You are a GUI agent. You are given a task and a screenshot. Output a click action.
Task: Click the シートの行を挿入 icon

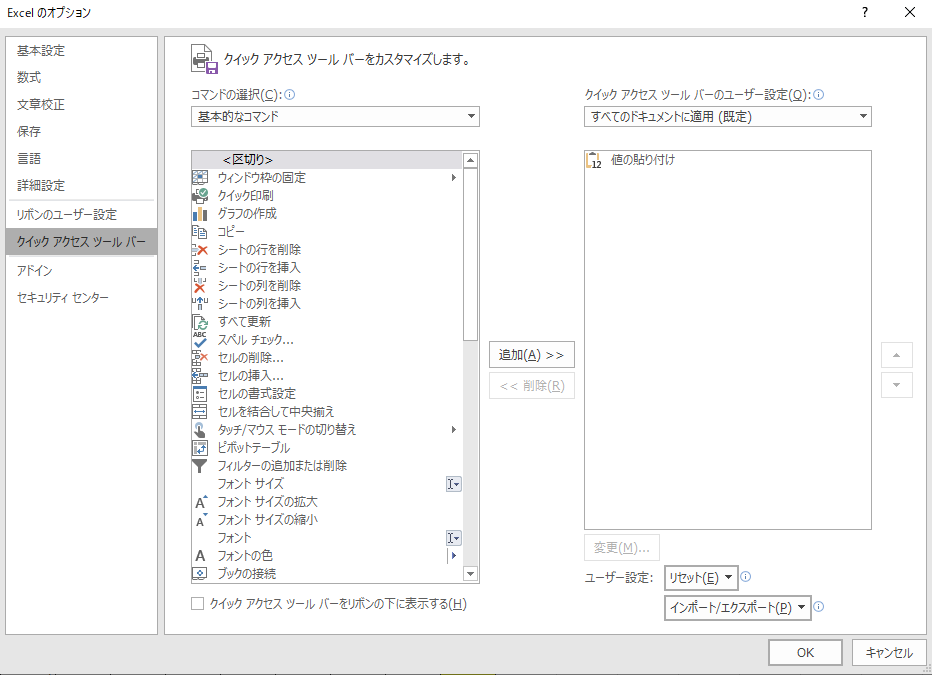tap(200, 267)
